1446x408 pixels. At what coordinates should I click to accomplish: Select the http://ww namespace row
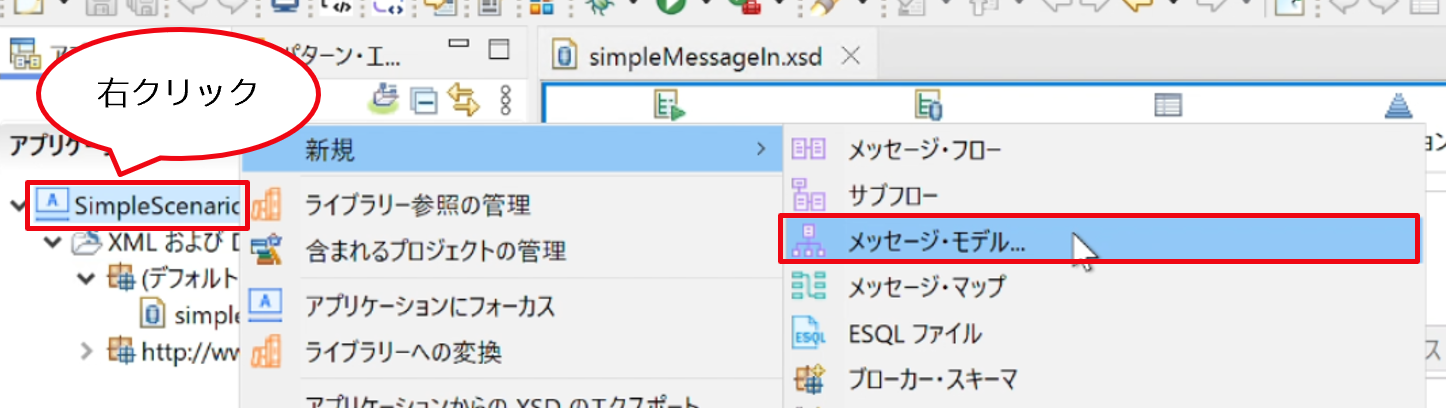click(x=171, y=350)
